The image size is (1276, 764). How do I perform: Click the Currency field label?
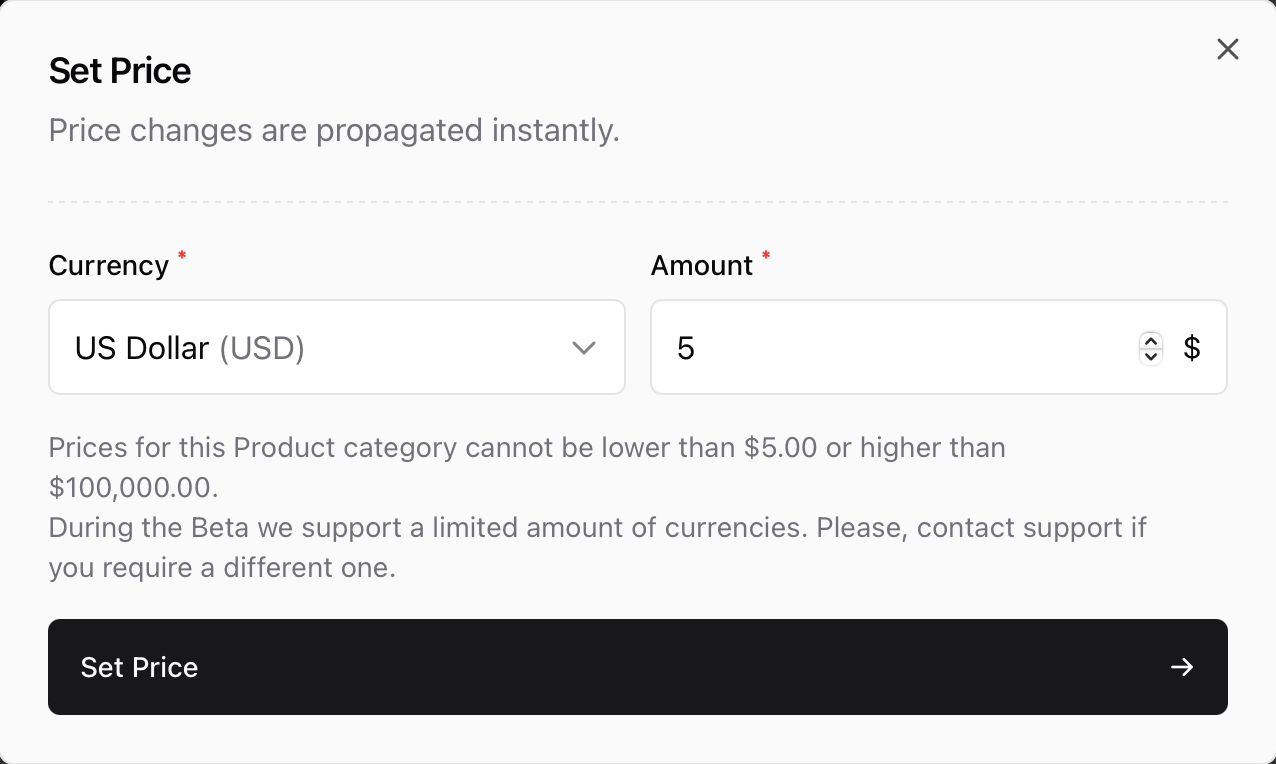click(108, 265)
